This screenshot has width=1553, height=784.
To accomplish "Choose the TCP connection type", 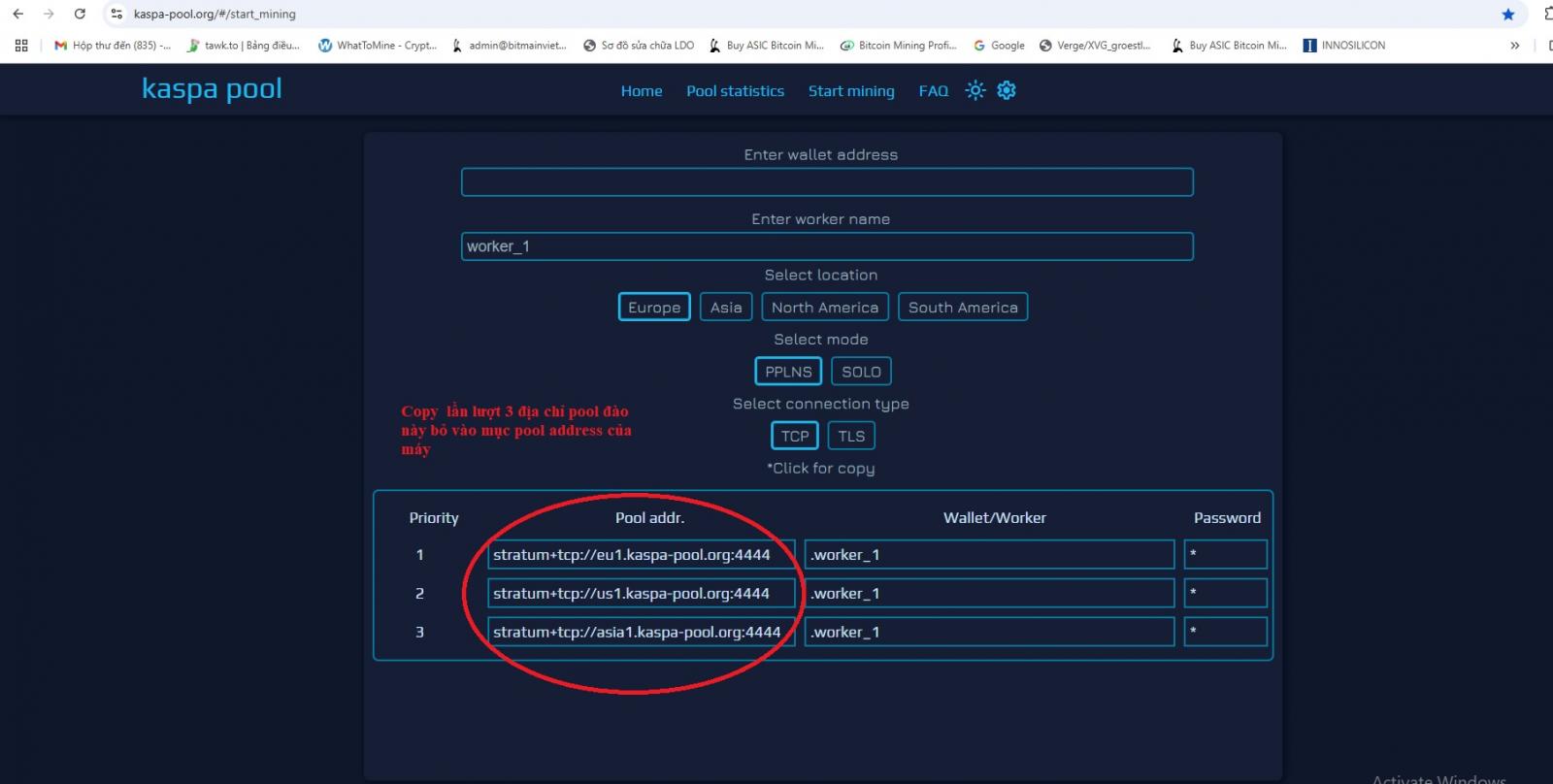I will click(x=795, y=436).
